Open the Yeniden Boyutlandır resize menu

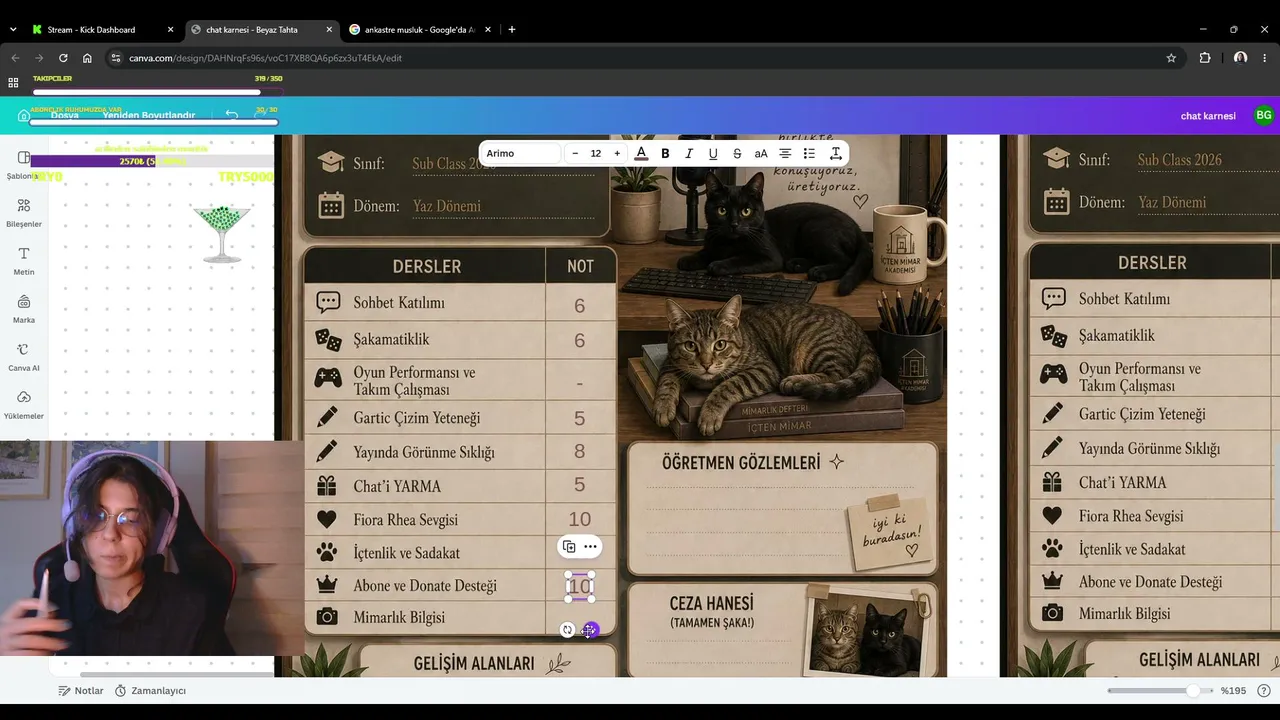[149, 115]
